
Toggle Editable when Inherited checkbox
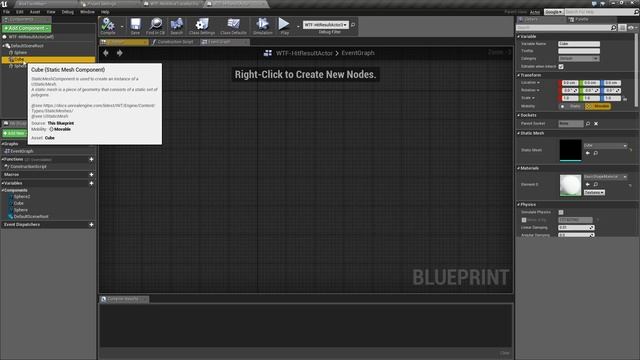click(561, 67)
